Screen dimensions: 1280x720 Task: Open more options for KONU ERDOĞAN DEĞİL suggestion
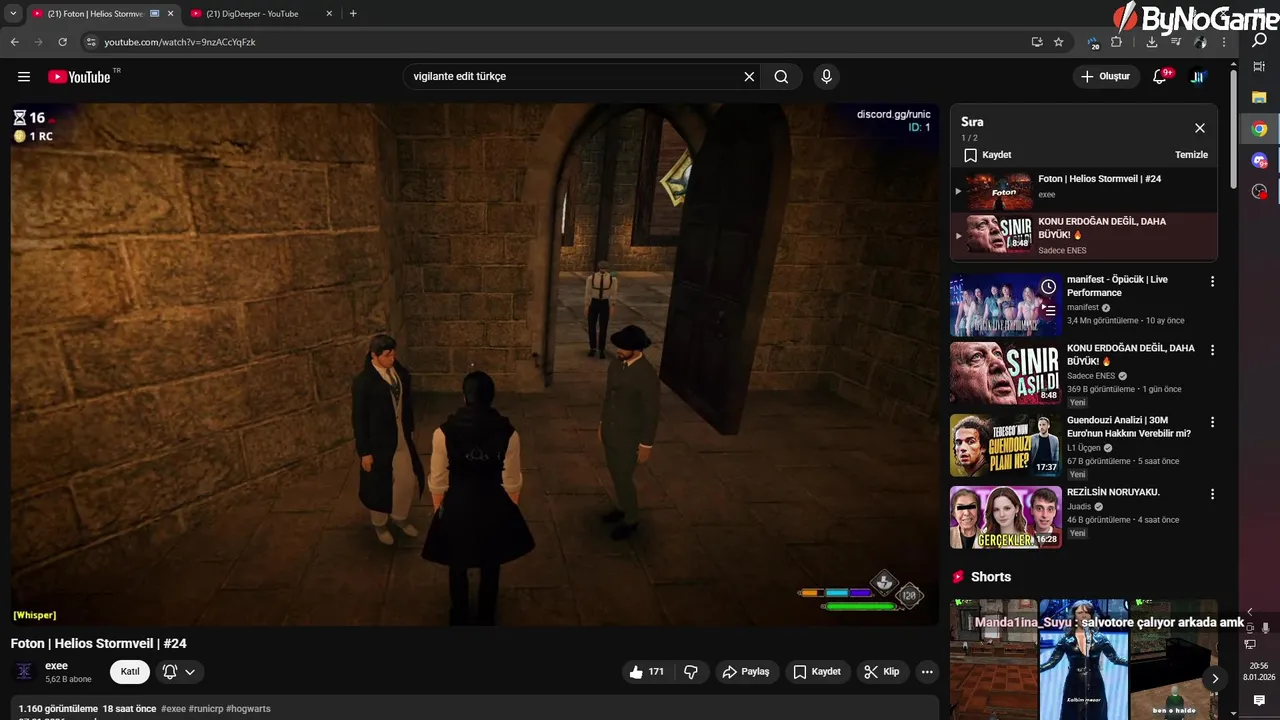1212,350
